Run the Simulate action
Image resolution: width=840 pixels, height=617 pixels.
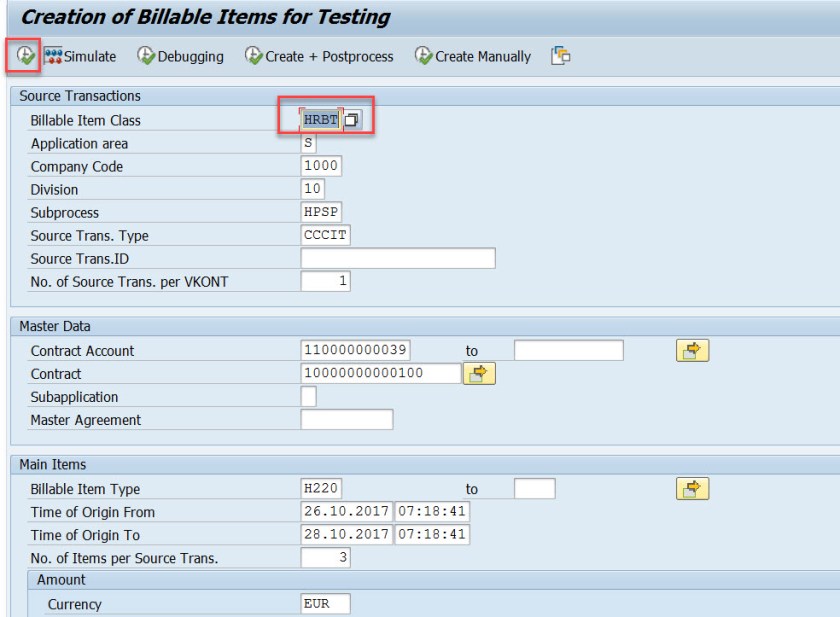80,56
